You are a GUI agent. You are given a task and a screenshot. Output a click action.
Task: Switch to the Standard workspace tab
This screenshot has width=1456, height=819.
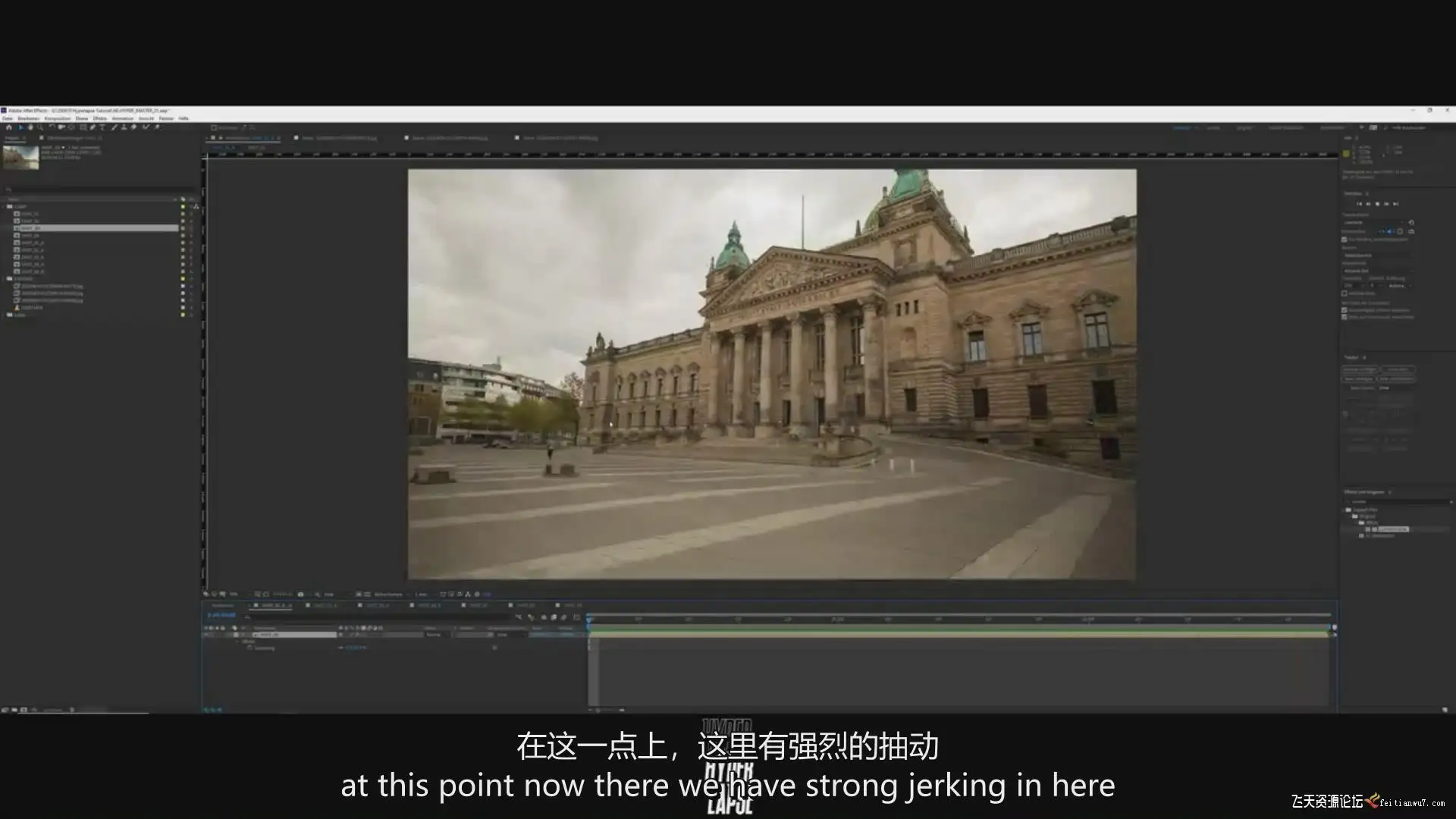[1181, 127]
